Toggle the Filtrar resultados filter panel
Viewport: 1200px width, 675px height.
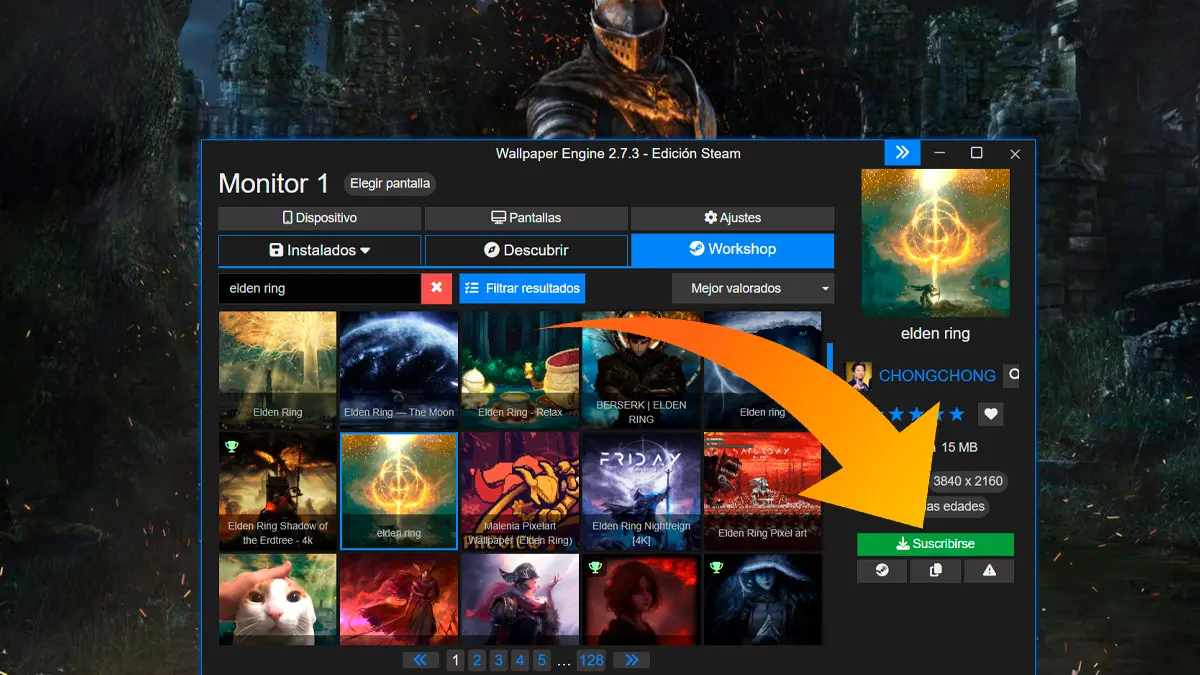(x=522, y=288)
